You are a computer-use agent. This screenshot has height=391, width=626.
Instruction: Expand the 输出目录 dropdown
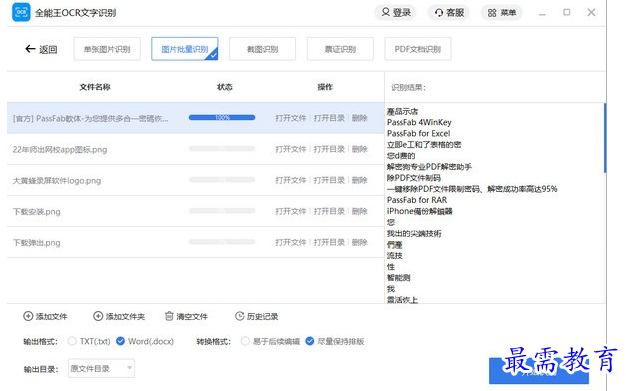(101, 368)
